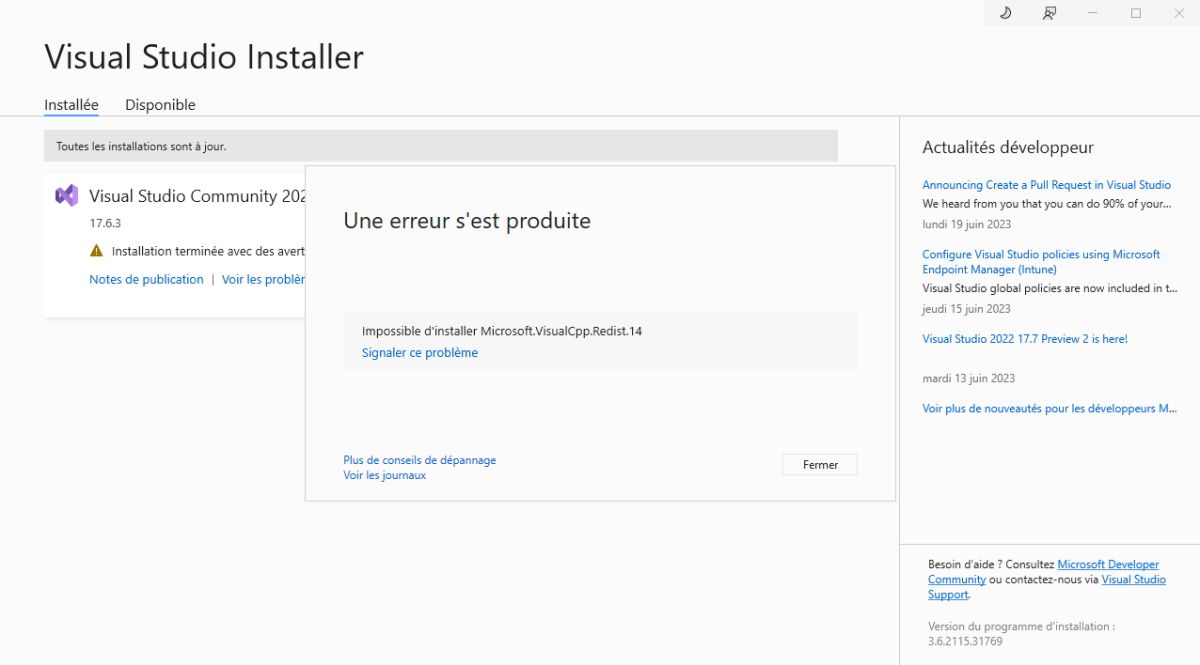Click We heard from you news summary
This screenshot has width=1200, height=665.
click(1047, 204)
